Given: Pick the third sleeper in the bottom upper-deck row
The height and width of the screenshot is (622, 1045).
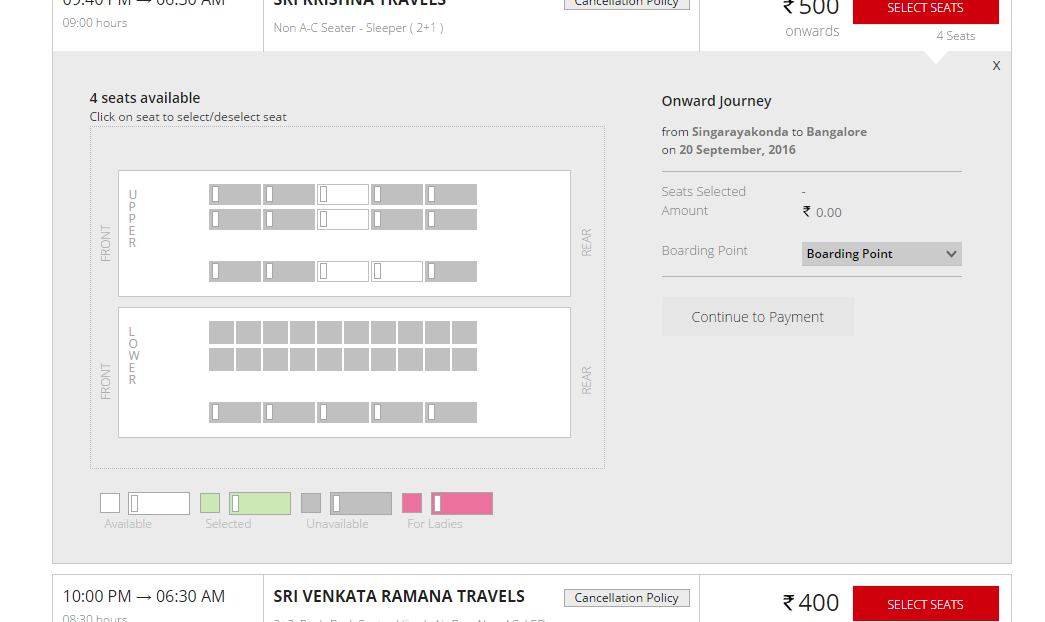Looking at the screenshot, I should tap(343, 271).
